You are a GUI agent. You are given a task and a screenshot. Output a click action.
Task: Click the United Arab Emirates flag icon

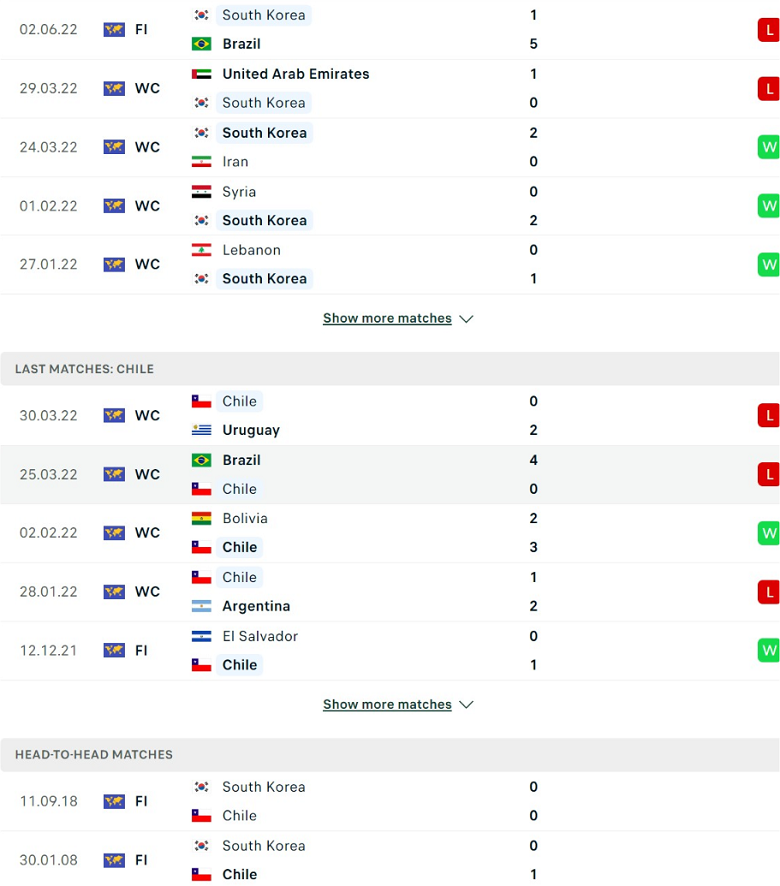pos(201,74)
